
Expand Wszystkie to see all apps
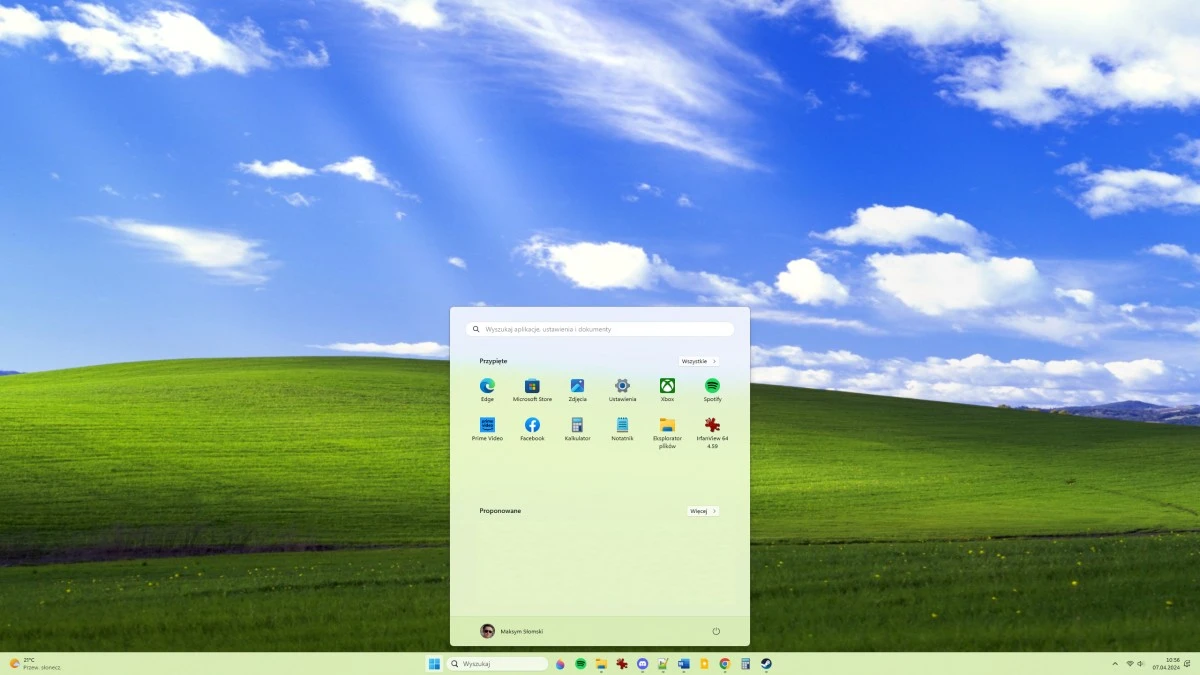[700, 361]
